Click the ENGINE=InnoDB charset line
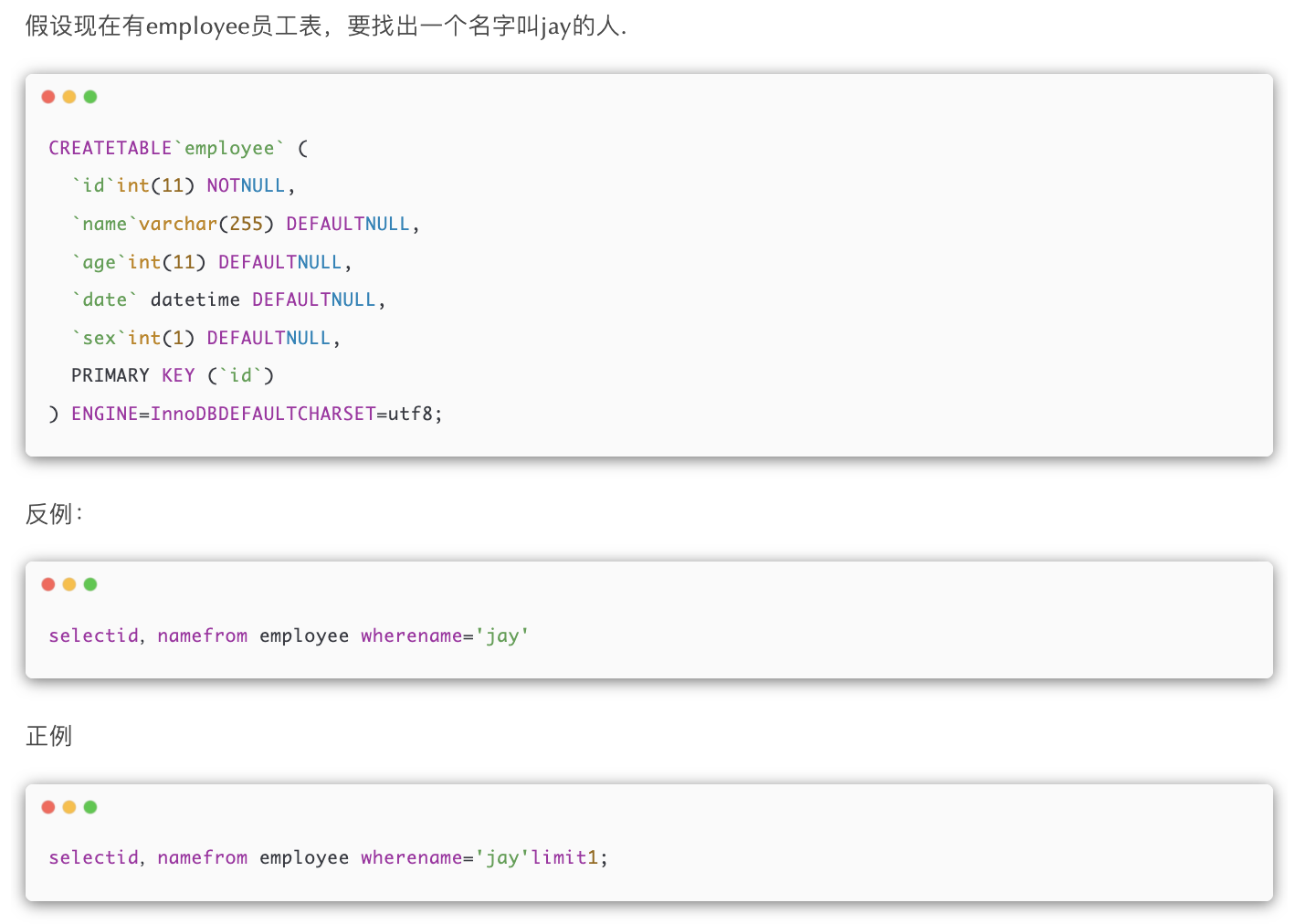 click(246, 415)
